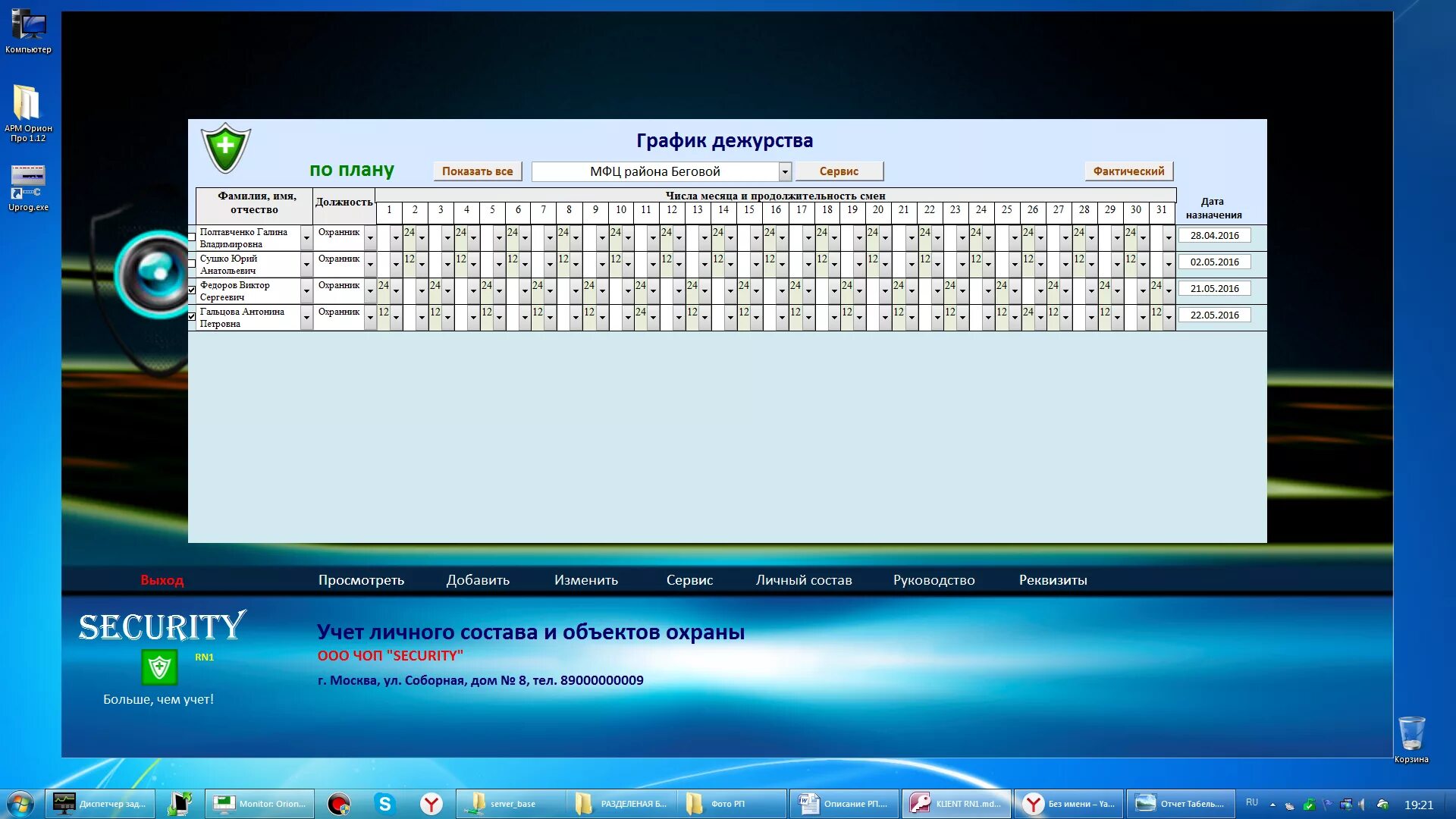Click the Windows Start button

pos(20,804)
